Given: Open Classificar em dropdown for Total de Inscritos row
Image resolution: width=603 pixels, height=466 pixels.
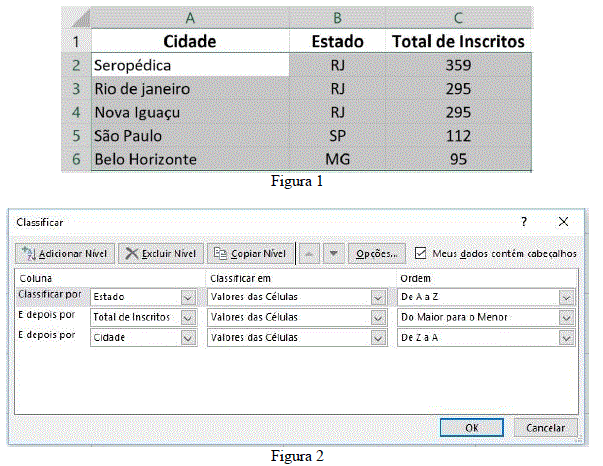Looking at the screenshot, I should [378, 318].
